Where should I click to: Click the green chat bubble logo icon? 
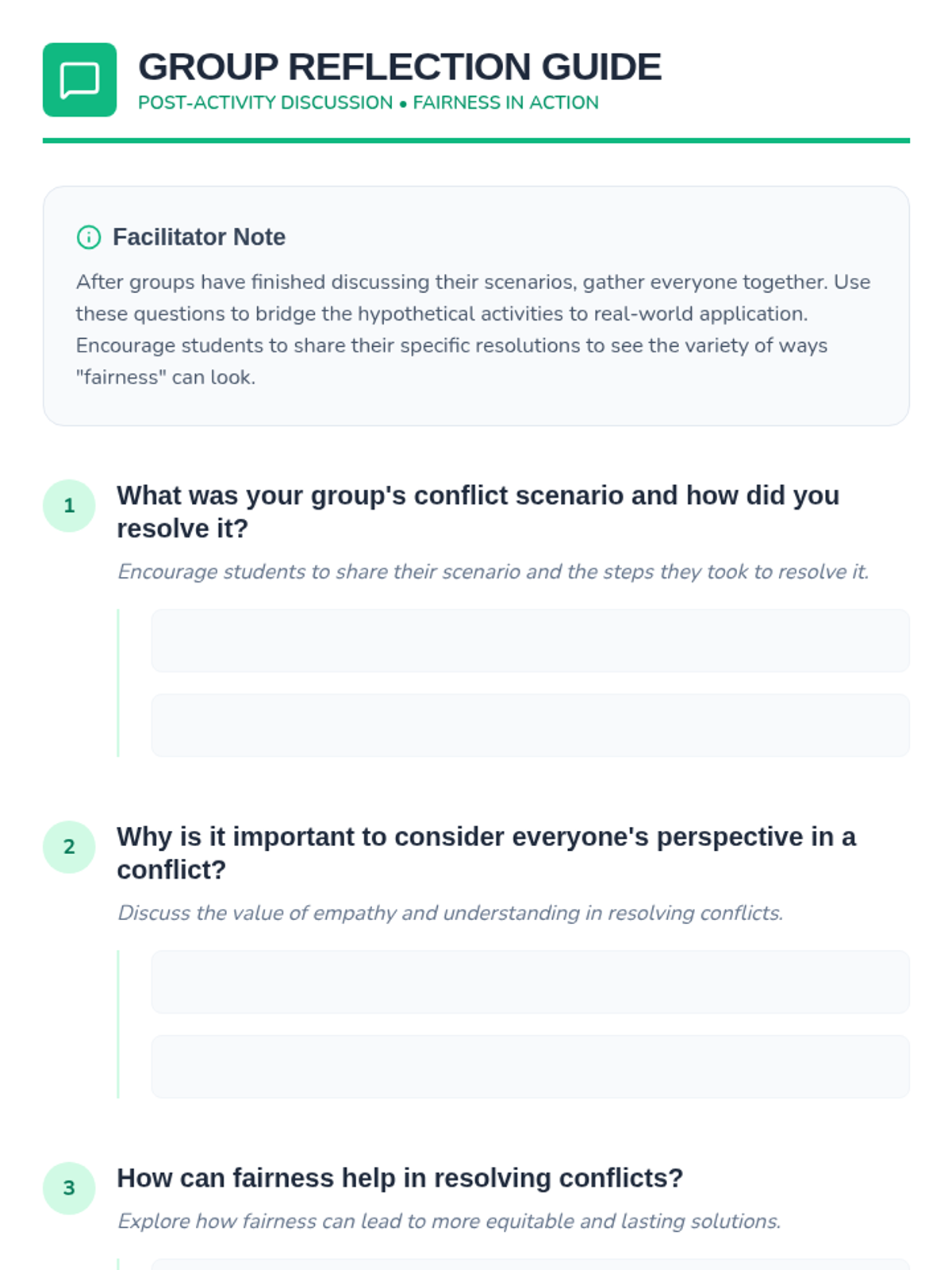point(79,79)
